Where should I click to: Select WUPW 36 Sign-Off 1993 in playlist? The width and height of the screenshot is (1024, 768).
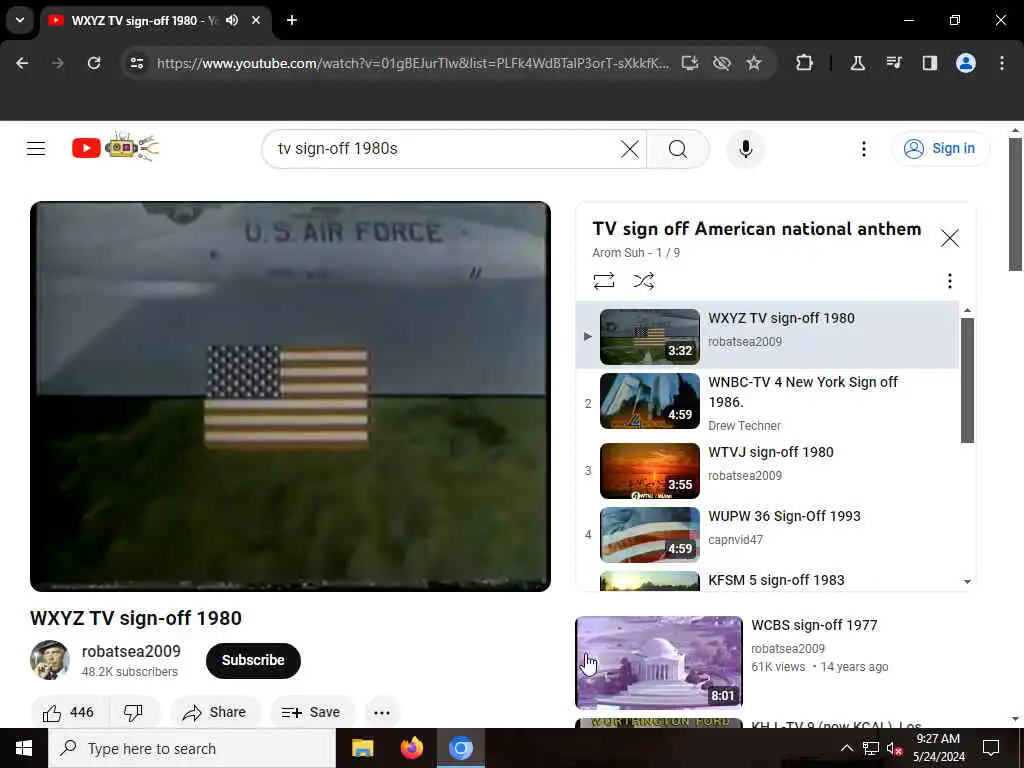click(767, 535)
